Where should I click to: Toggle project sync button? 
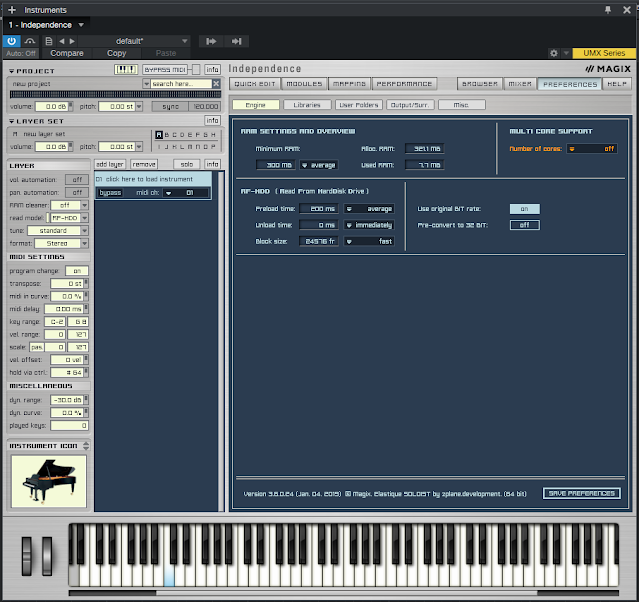coord(170,107)
